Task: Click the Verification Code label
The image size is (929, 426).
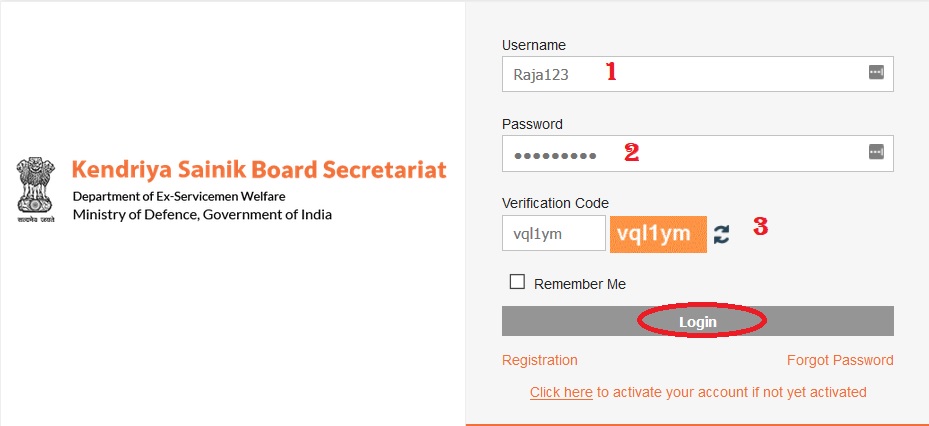Action: tap(555, 203)
